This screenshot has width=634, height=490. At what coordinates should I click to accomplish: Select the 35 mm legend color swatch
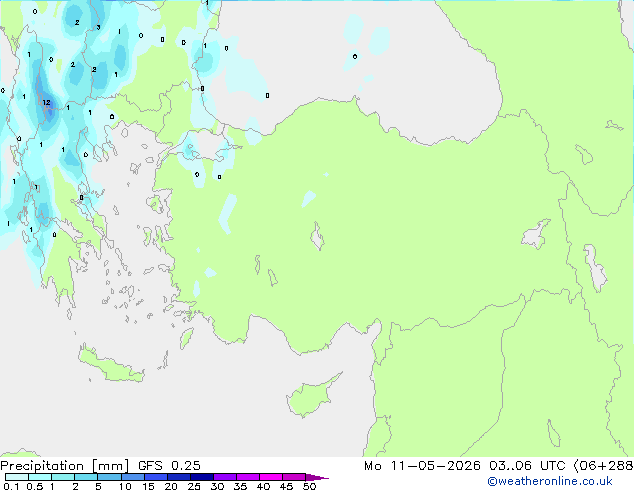point(247,477)
